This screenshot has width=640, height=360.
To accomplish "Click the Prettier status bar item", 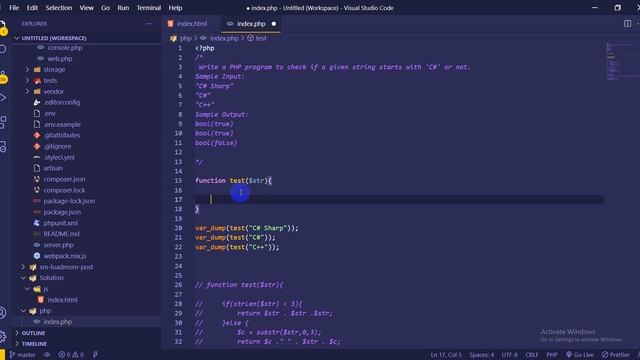I will click(x=616, y=355).
